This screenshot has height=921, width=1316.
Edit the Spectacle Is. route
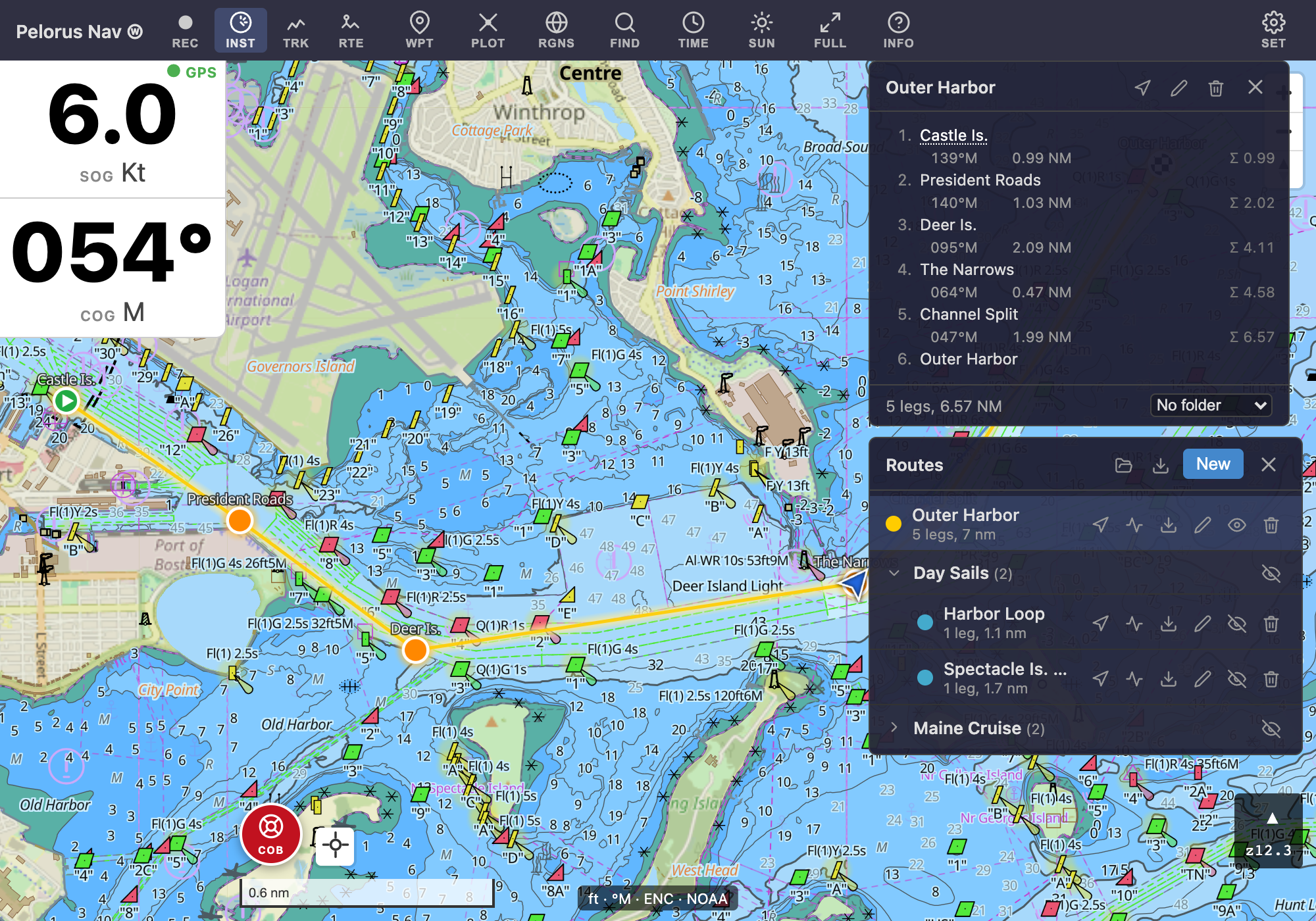(x=1203, y=679)
